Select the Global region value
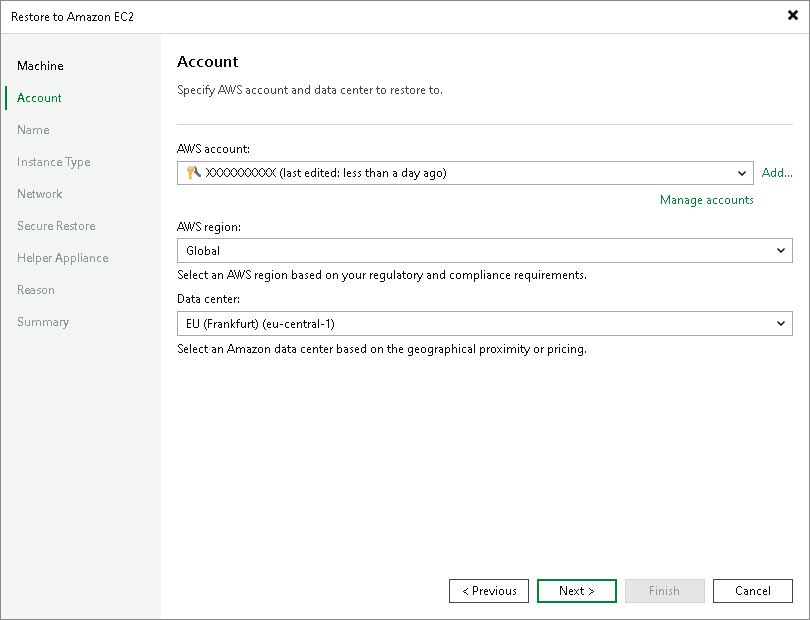 click(x=203, y=251)
